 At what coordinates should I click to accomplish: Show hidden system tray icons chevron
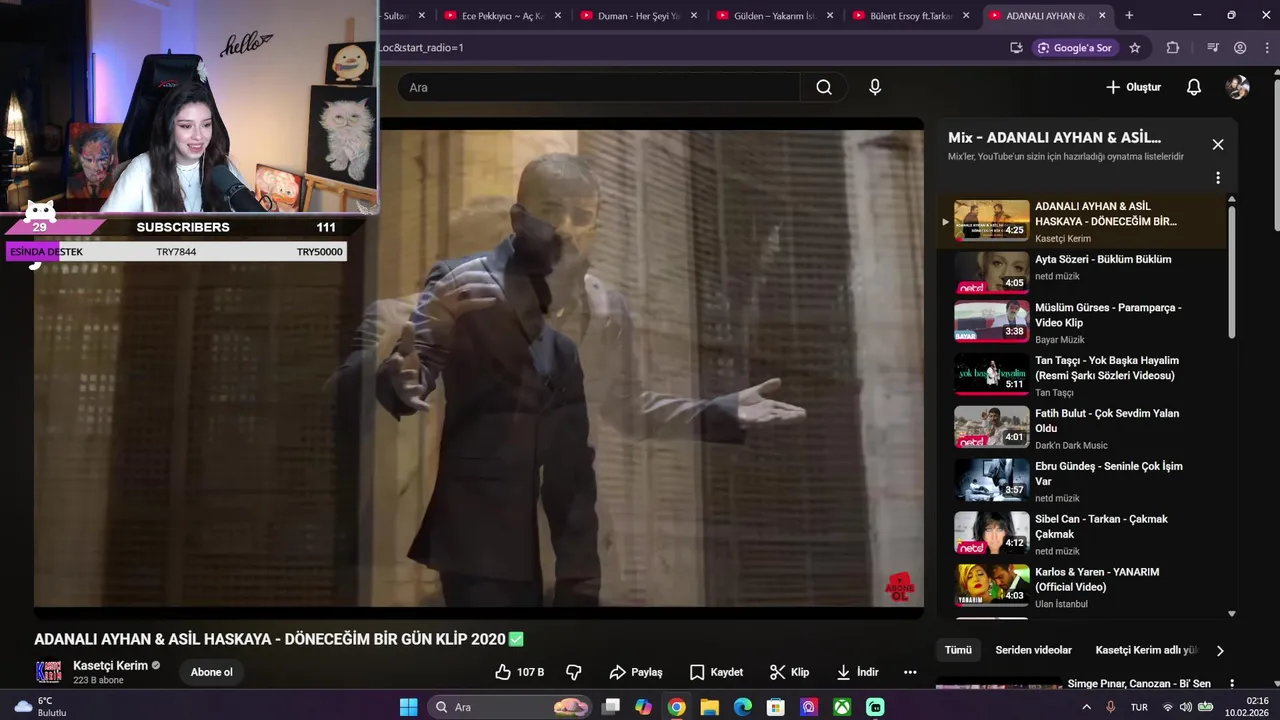coord(1087,707)
